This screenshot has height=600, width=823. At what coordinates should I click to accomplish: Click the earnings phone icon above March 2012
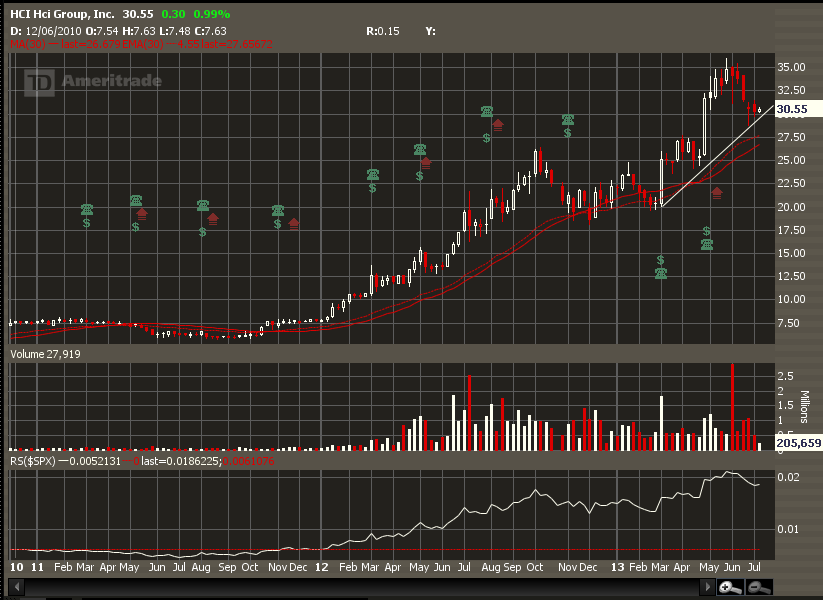[x=373, y=174]
